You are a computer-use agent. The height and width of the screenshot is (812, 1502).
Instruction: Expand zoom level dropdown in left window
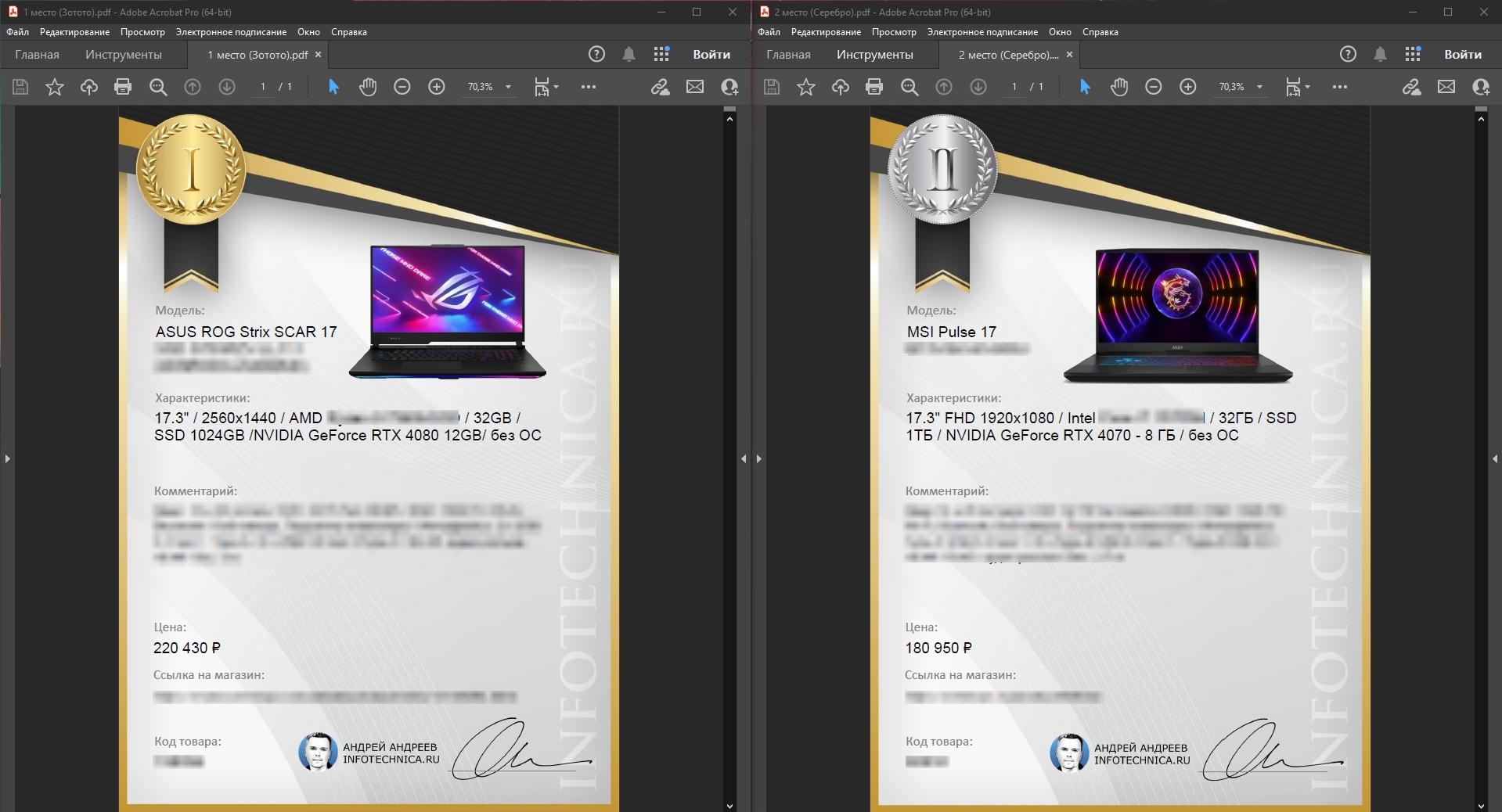(509, 87)
